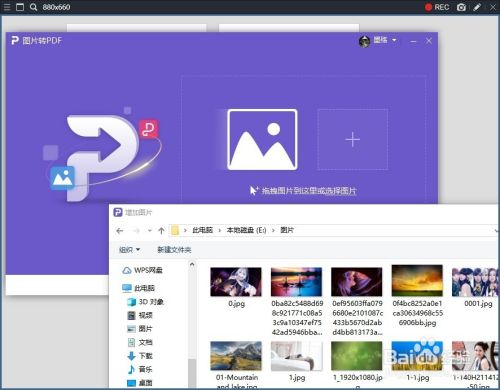Go up one folder level with up arrow

(x=161, y=231)
